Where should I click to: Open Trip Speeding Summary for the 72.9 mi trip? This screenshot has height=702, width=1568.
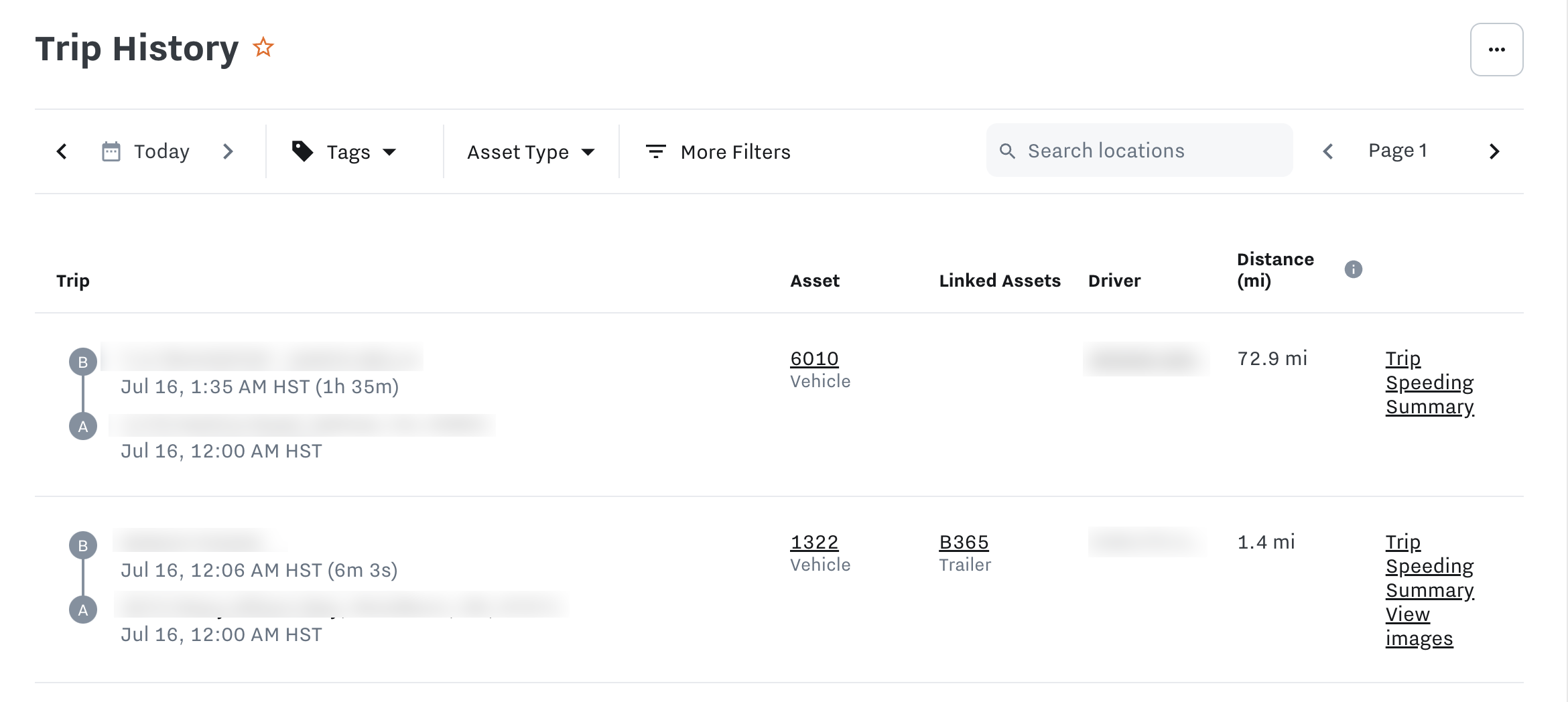[x=1429, y=382]
